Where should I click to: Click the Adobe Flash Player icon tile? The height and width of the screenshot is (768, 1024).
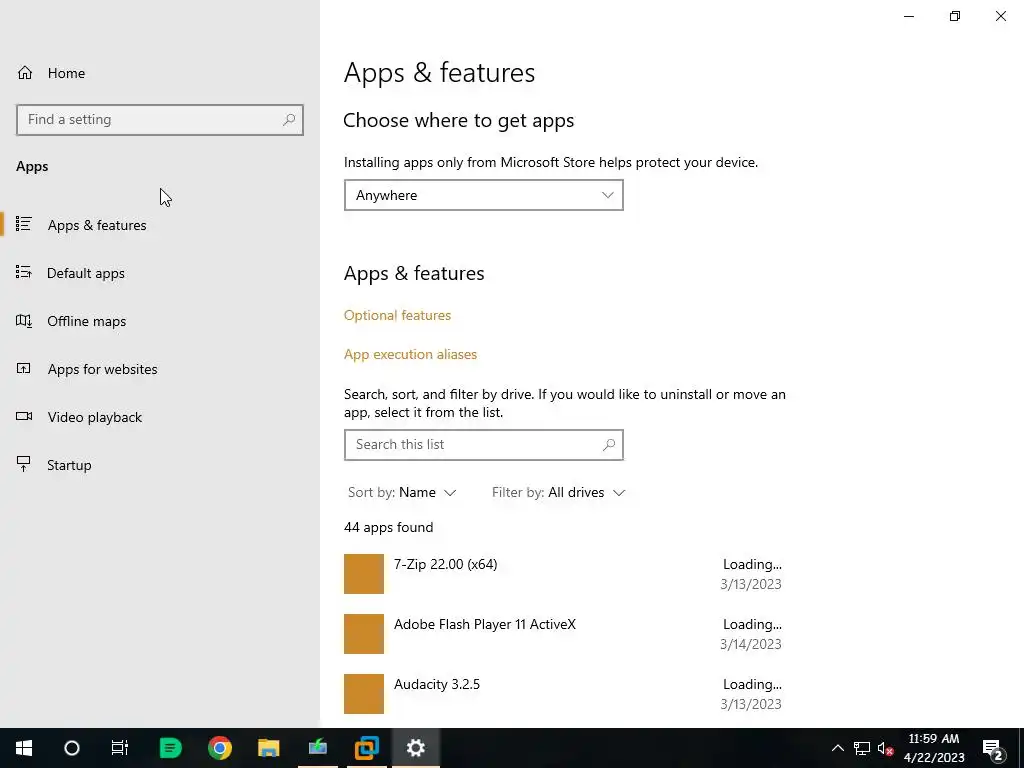[364, 634]
